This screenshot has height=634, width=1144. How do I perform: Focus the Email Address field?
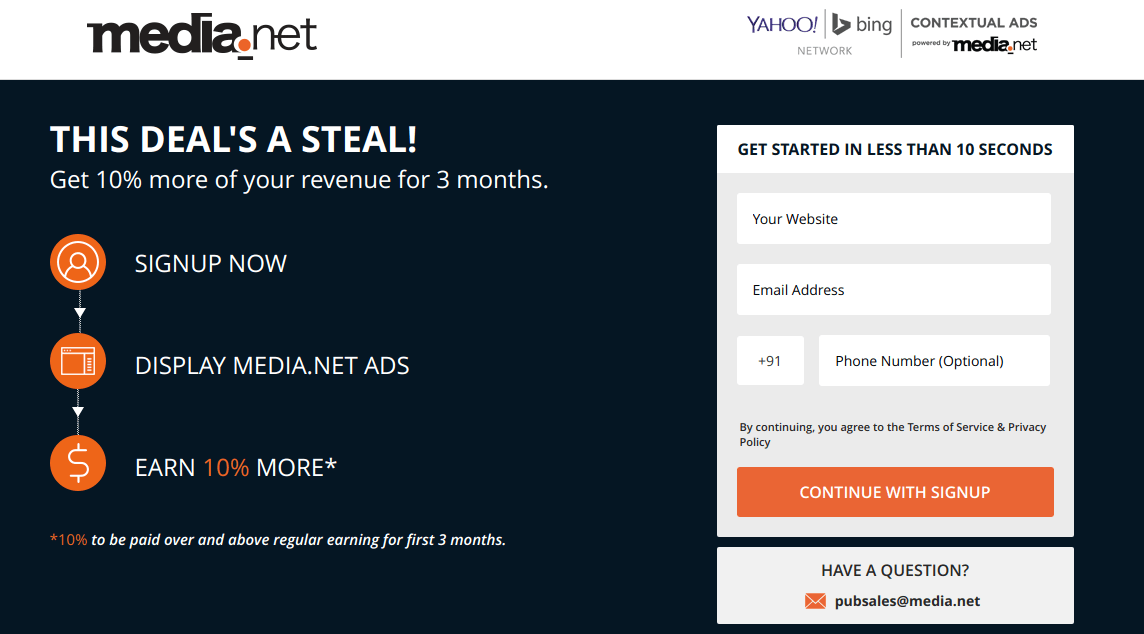pos(894,290)
